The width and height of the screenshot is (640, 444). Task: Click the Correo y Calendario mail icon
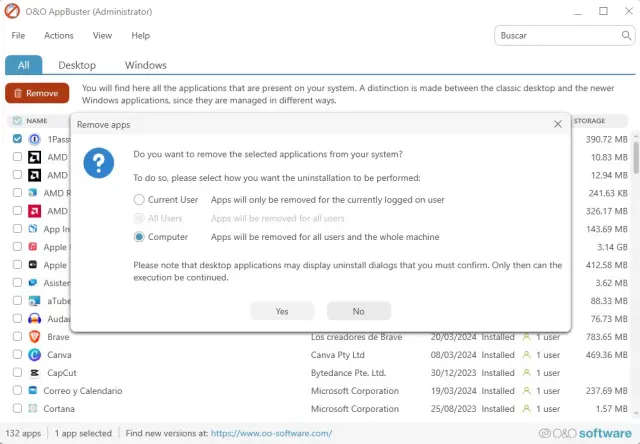(x=33, y=391)
